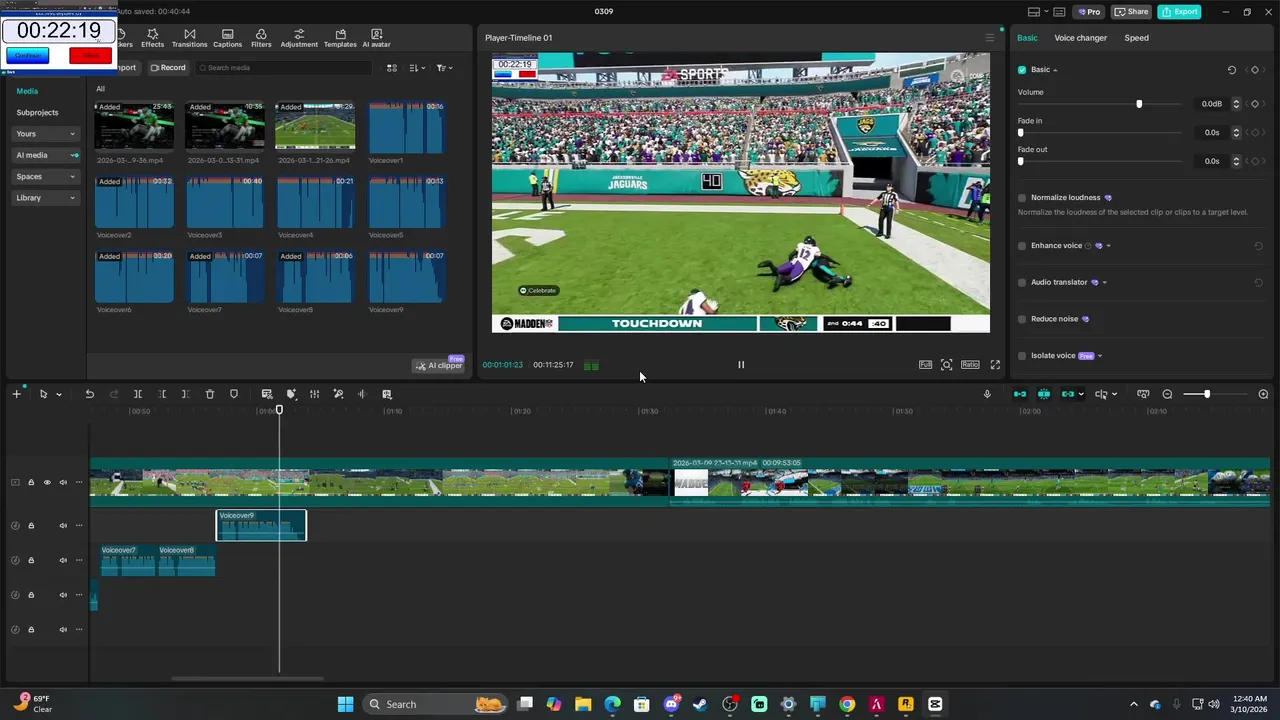Screen dimensions: 1280x720
Task: Open the Filters panel
Action: tap(261, 38)
